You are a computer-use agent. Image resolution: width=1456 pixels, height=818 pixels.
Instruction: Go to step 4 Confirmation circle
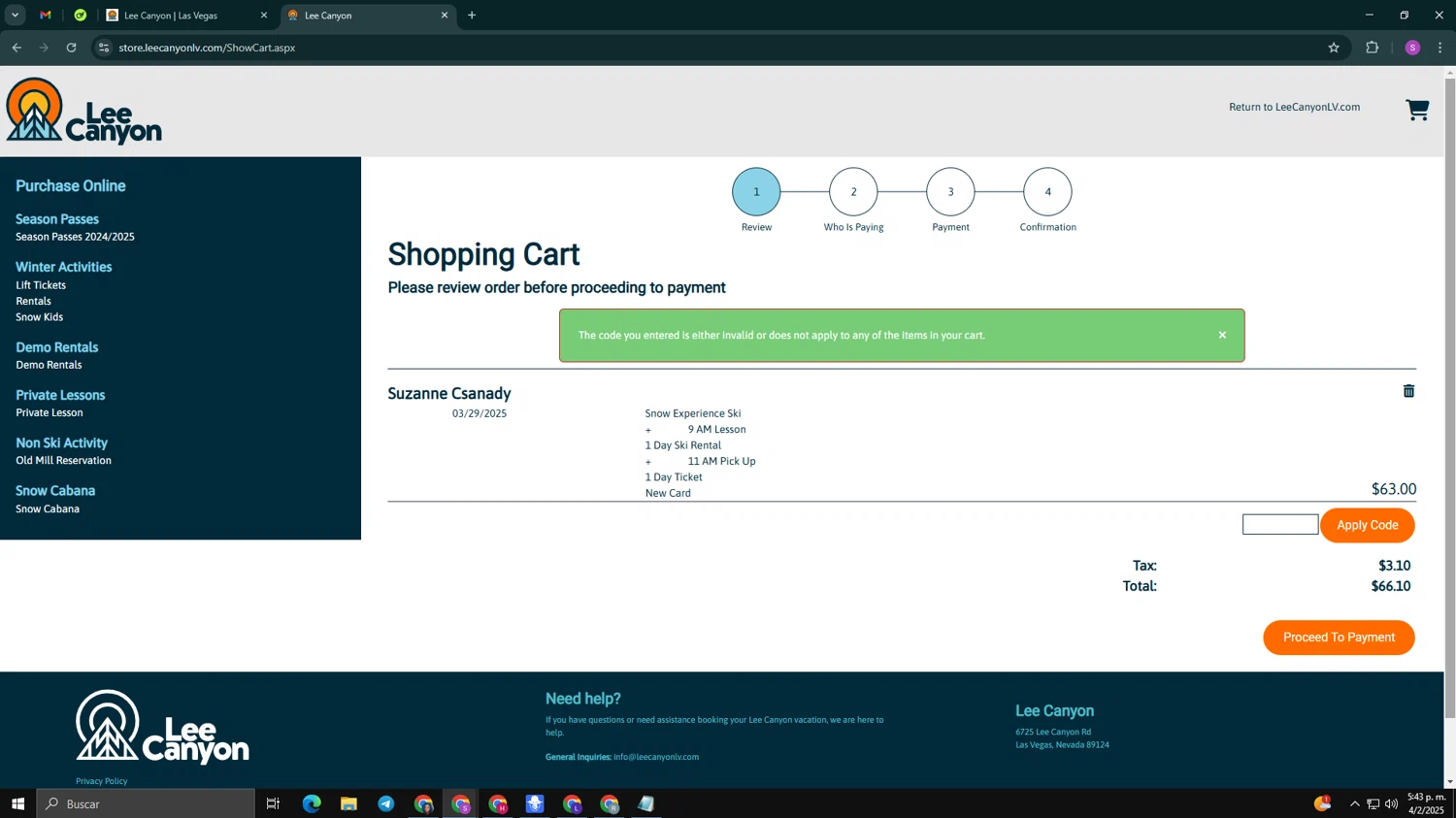(x=1047, y=191)
